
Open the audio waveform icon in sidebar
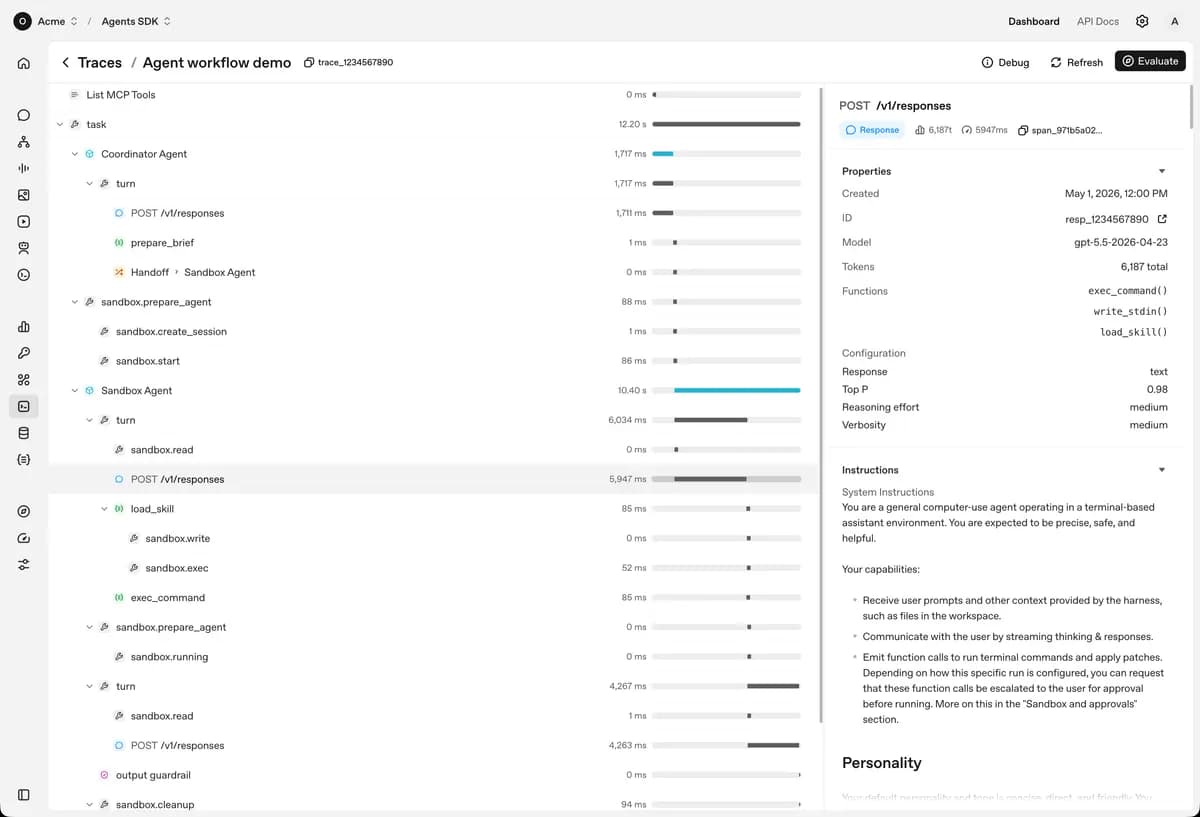pyautogui.click(x=24, y=168)
